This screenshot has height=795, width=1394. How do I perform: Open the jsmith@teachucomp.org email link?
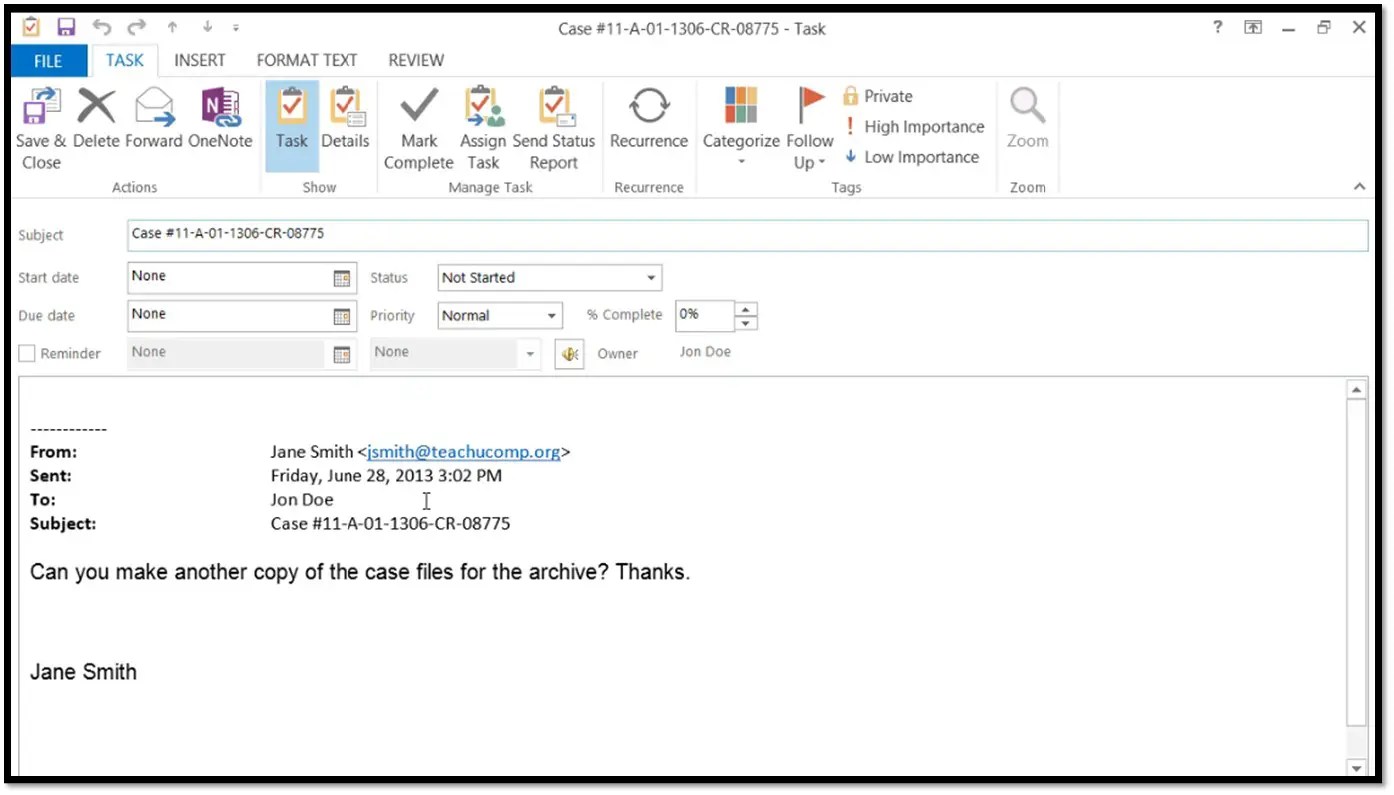click(464, 452)
